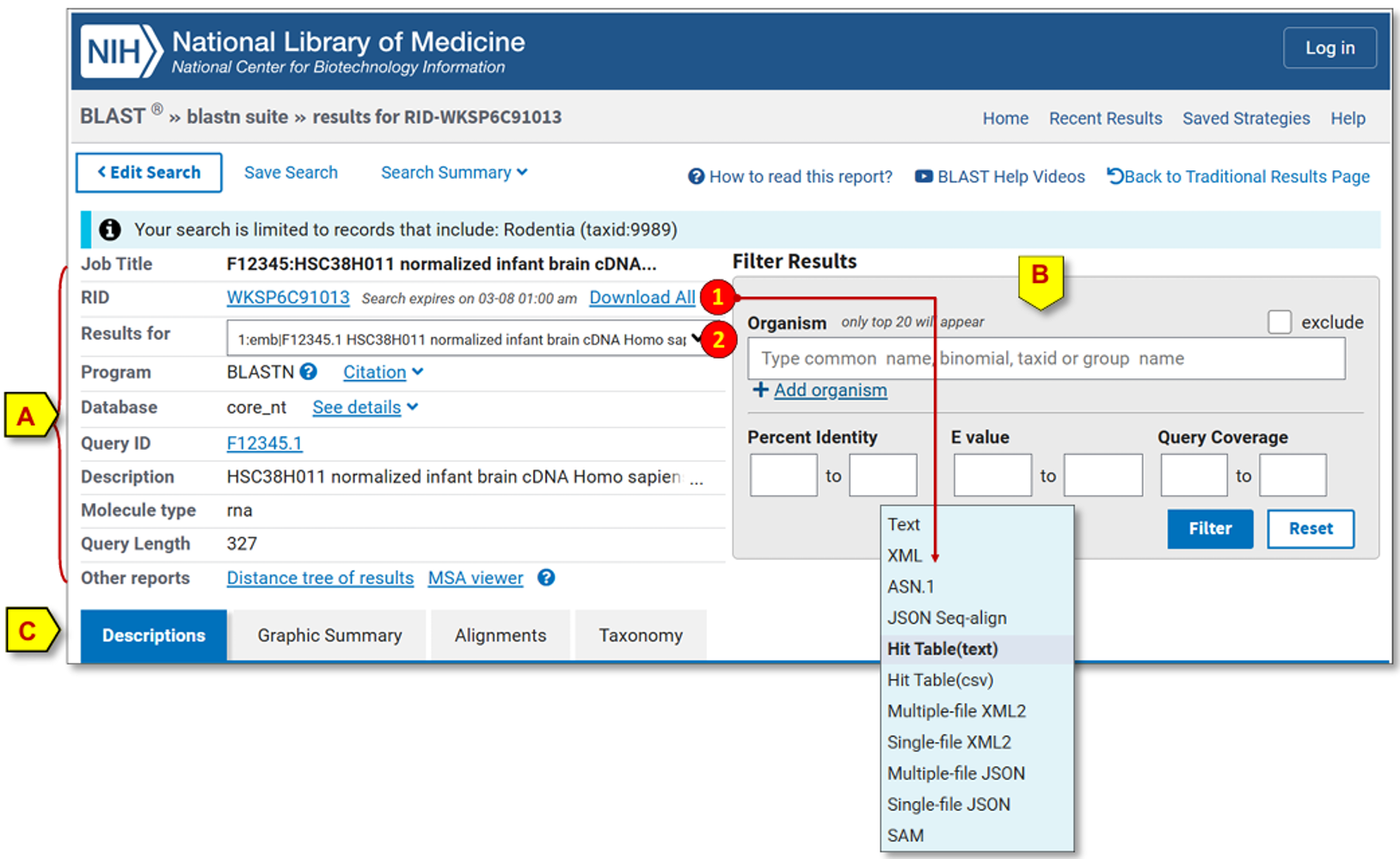Viewport: 1400px width, 859px height.
Task: Click the Query Coverage maximum field
Action: 1293,476
